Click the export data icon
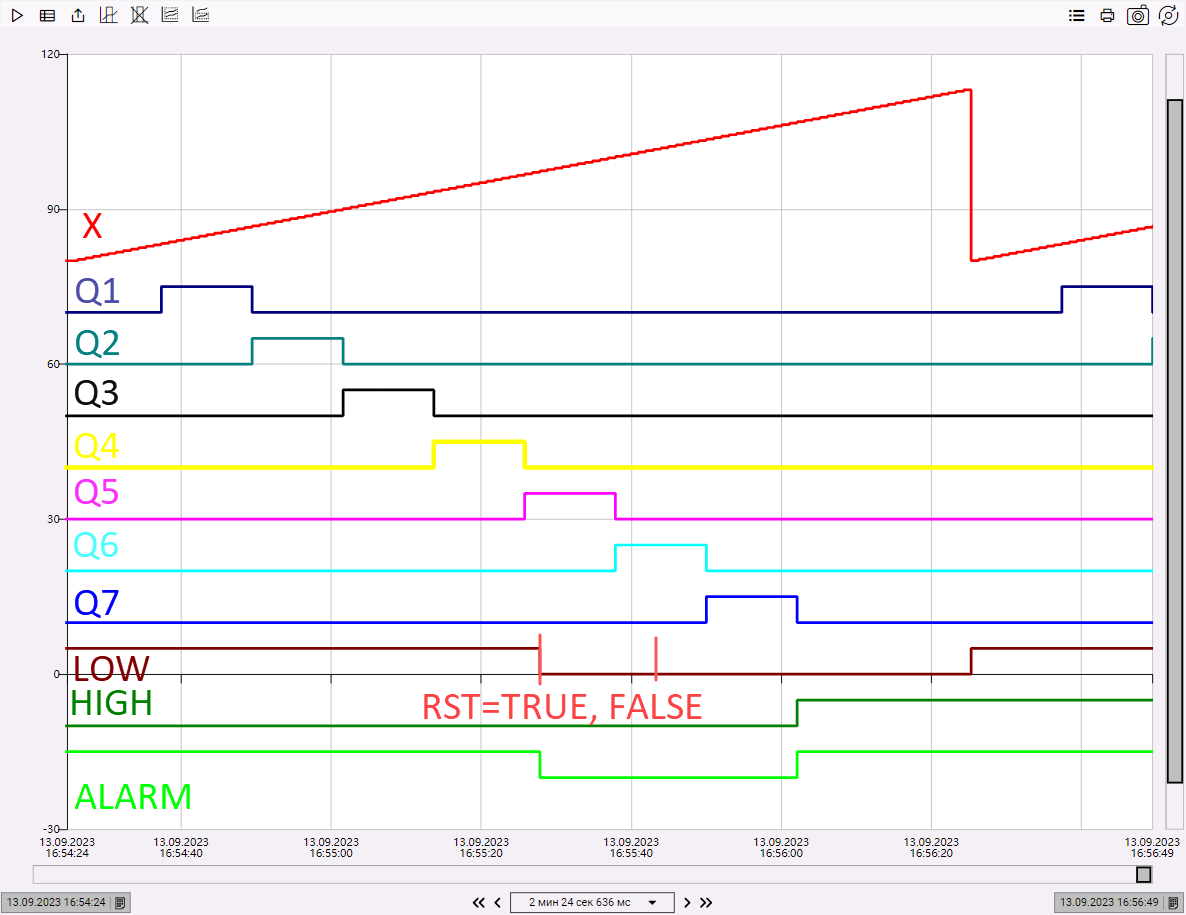Screen dimensions: 1186x915 click(x=77, y=15)
